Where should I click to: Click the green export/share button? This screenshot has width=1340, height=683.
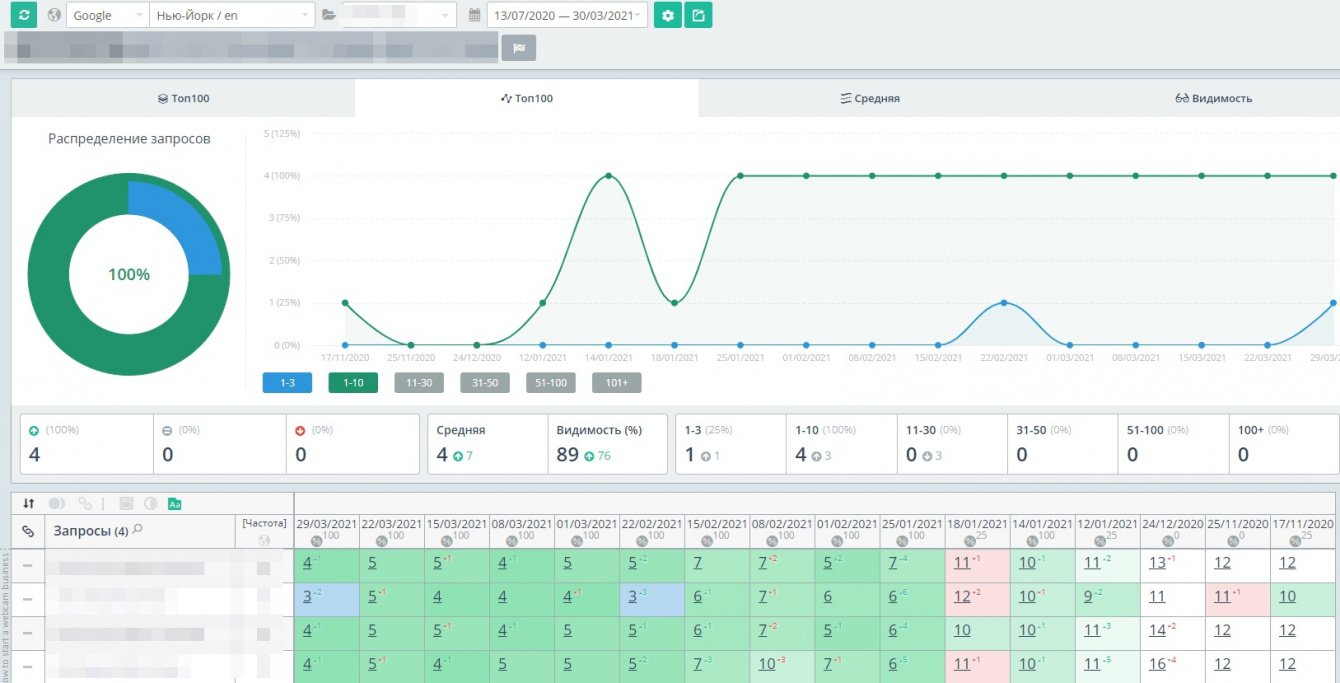699,16
